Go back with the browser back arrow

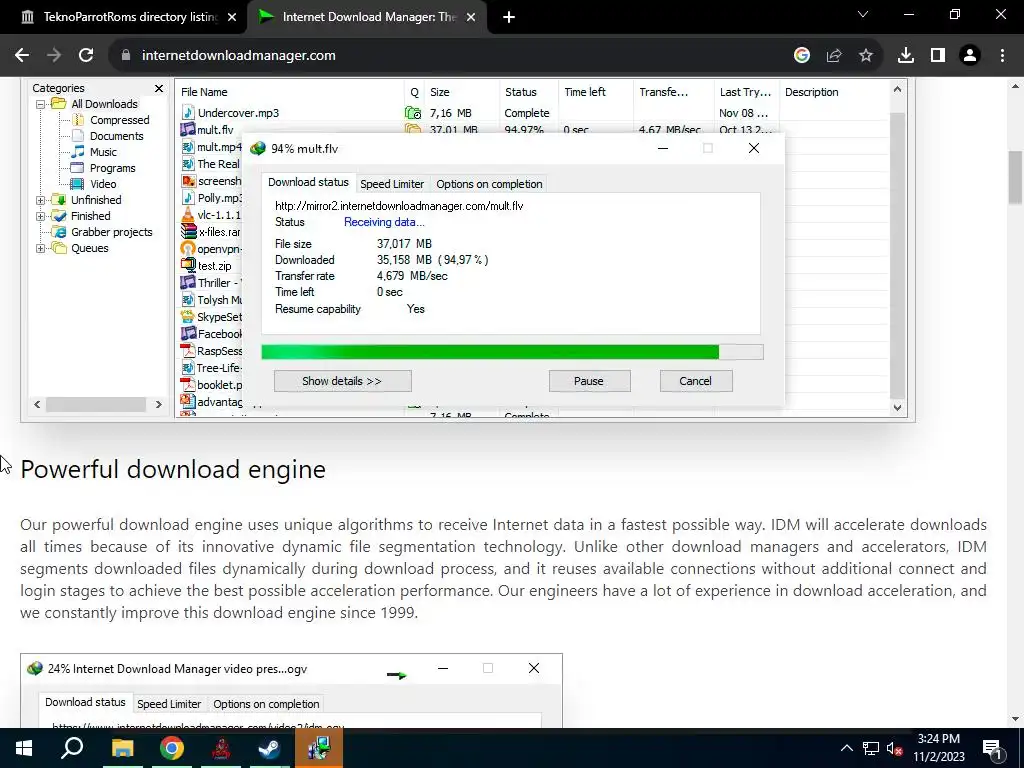(x=22, y=56)
